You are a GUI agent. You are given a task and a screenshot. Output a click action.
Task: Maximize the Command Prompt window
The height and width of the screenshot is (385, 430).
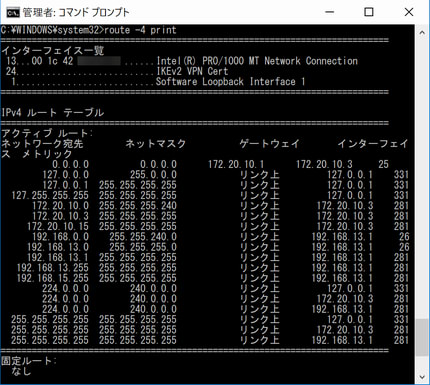(x=369, y=12)
